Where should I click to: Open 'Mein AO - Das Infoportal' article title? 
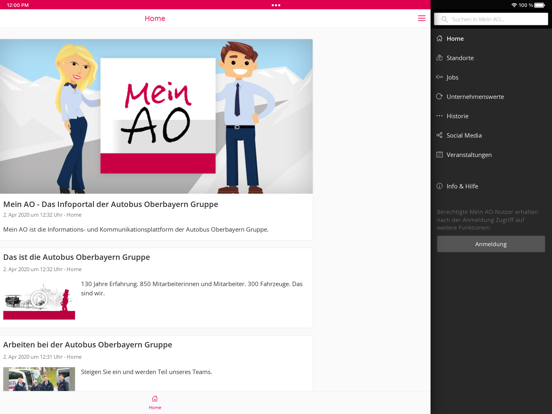[x=111, y=204]
